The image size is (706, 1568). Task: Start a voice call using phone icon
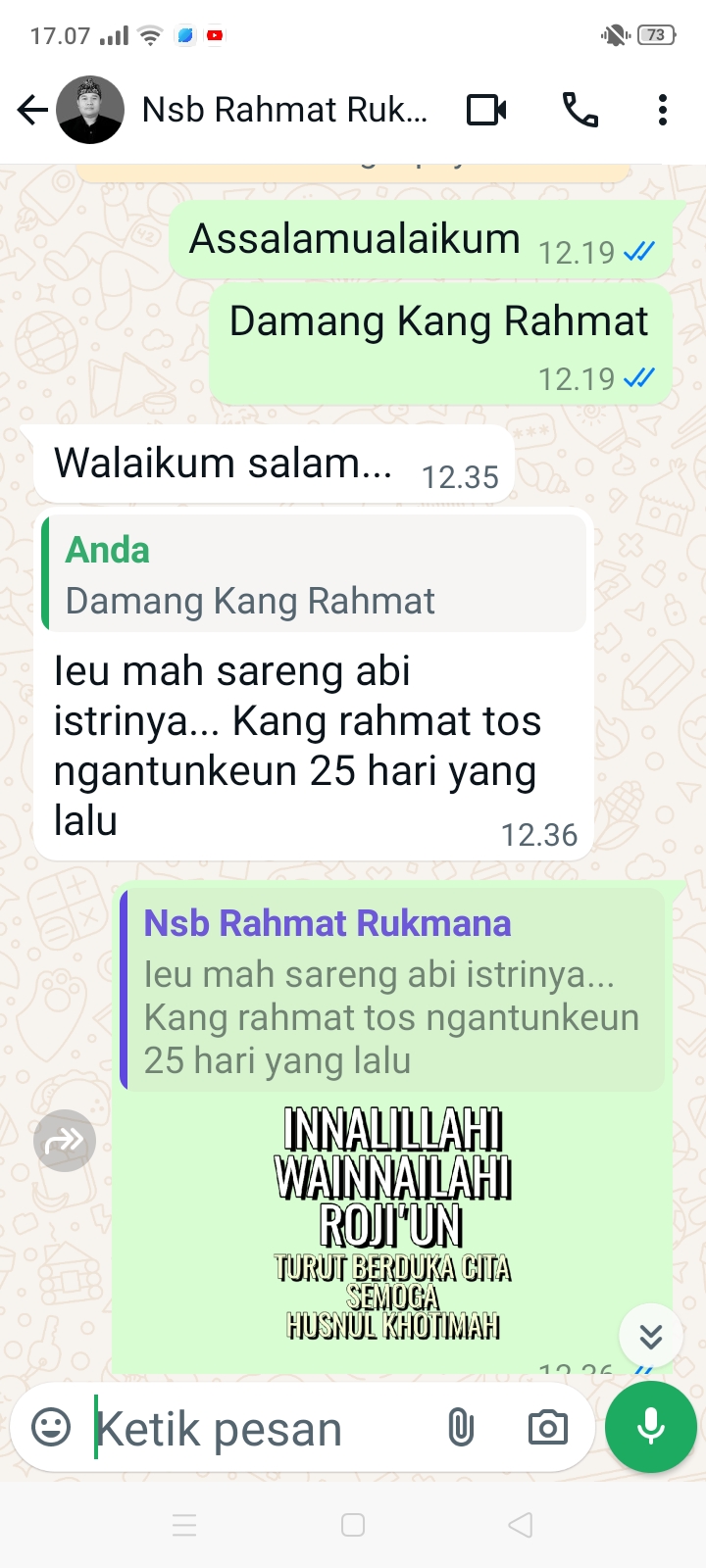pyautogui.click(x=580, y=110)
